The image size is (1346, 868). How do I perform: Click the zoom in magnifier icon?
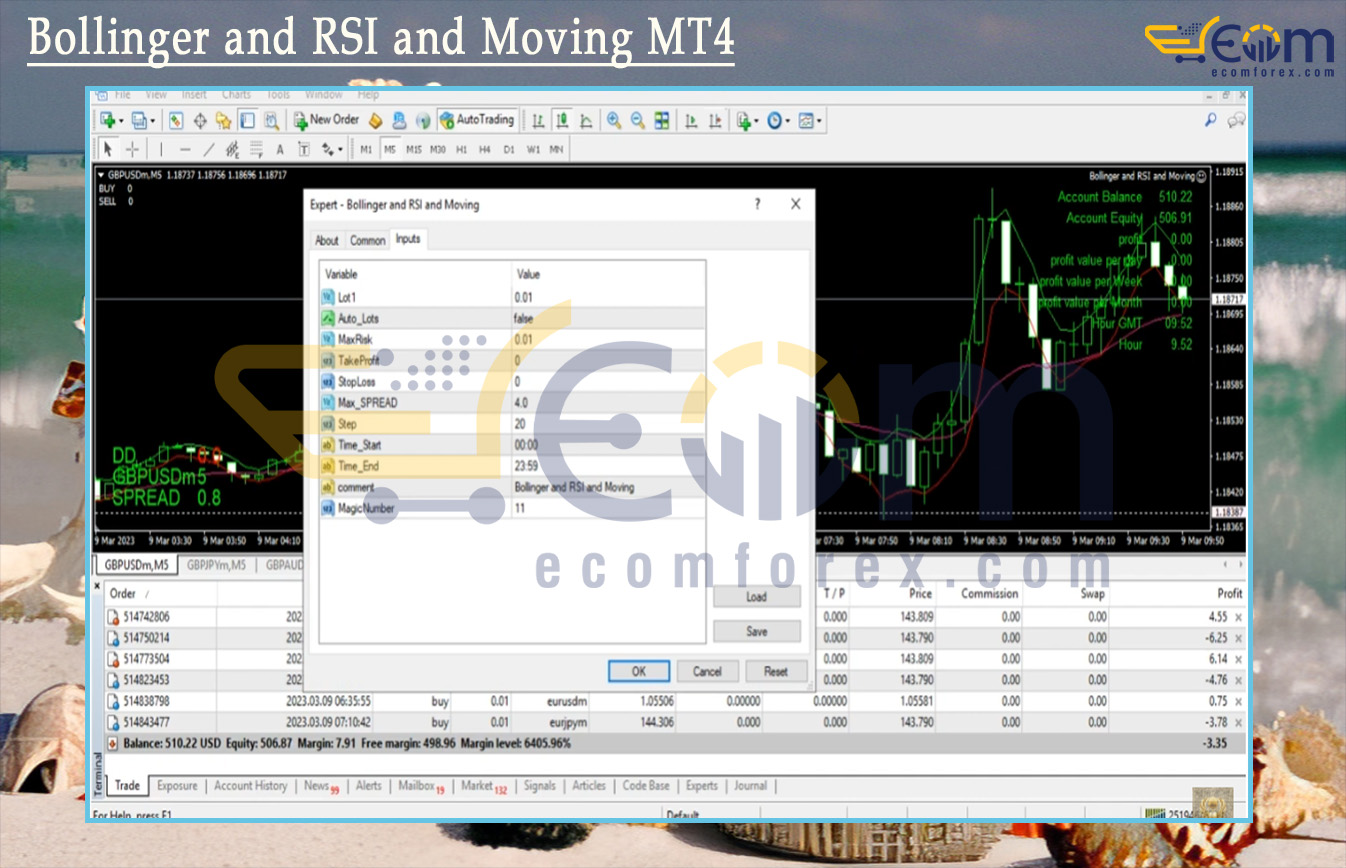[x=614, y=120]
